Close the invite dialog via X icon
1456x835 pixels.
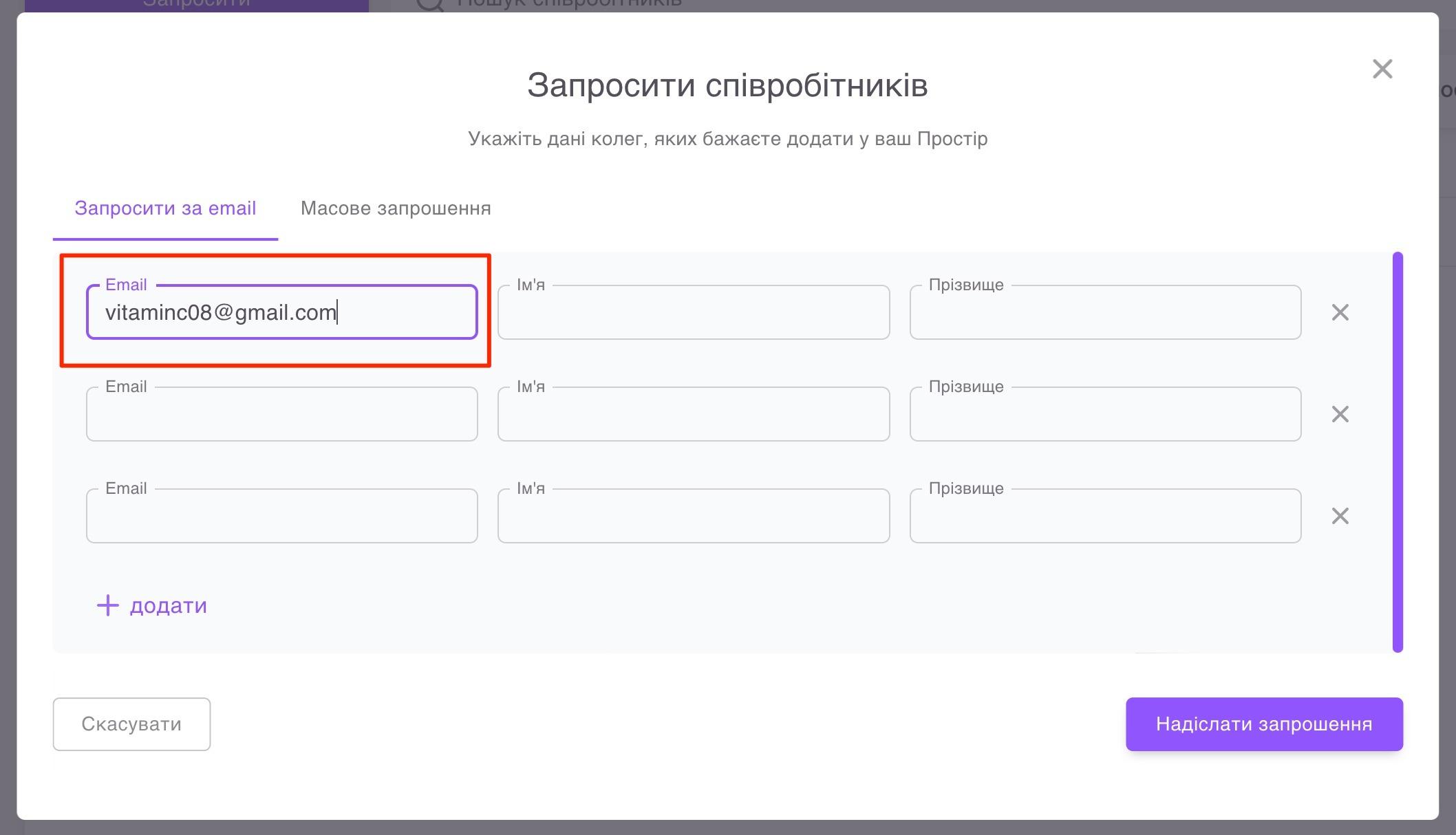1382,69
